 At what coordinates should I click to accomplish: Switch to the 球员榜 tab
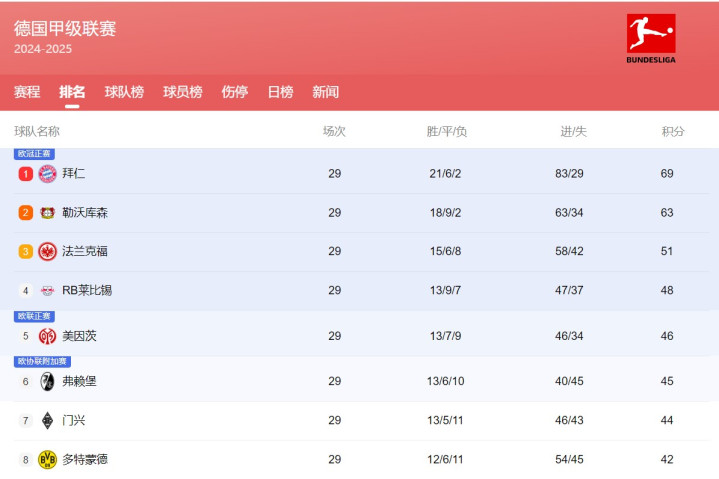tap(183, 92)
